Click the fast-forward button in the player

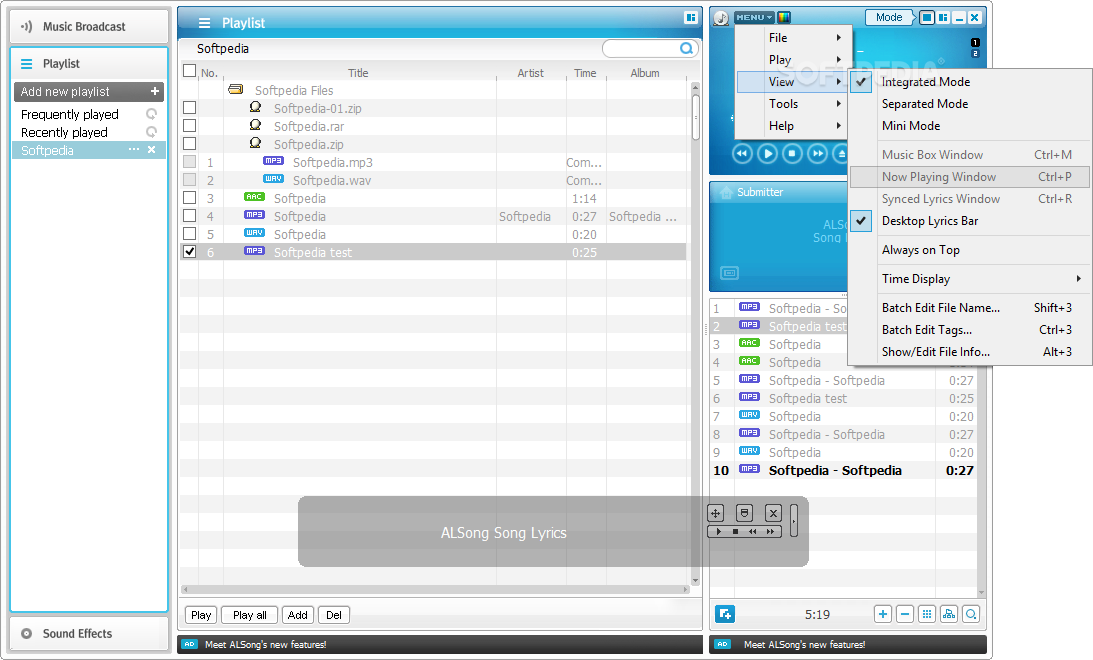point(818,153)
